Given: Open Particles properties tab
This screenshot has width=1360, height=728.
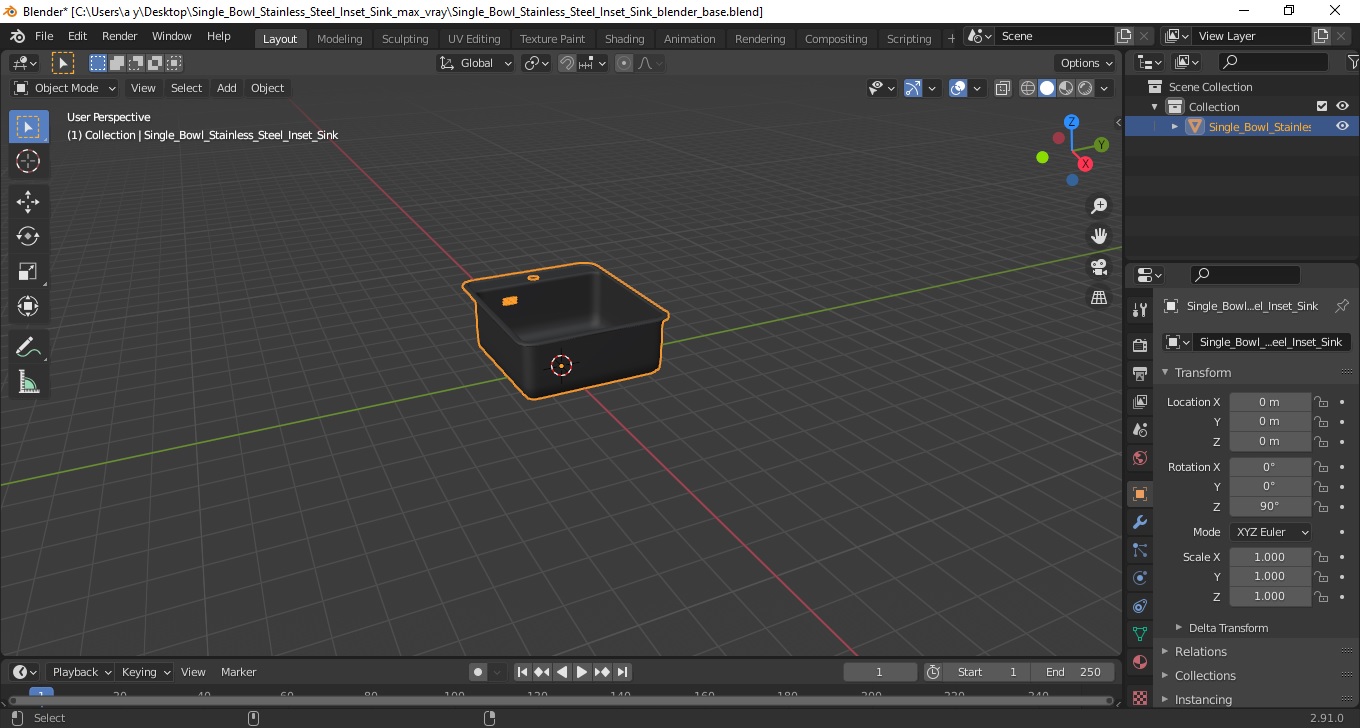Looking at the screenshot, I should point(1139,550).
